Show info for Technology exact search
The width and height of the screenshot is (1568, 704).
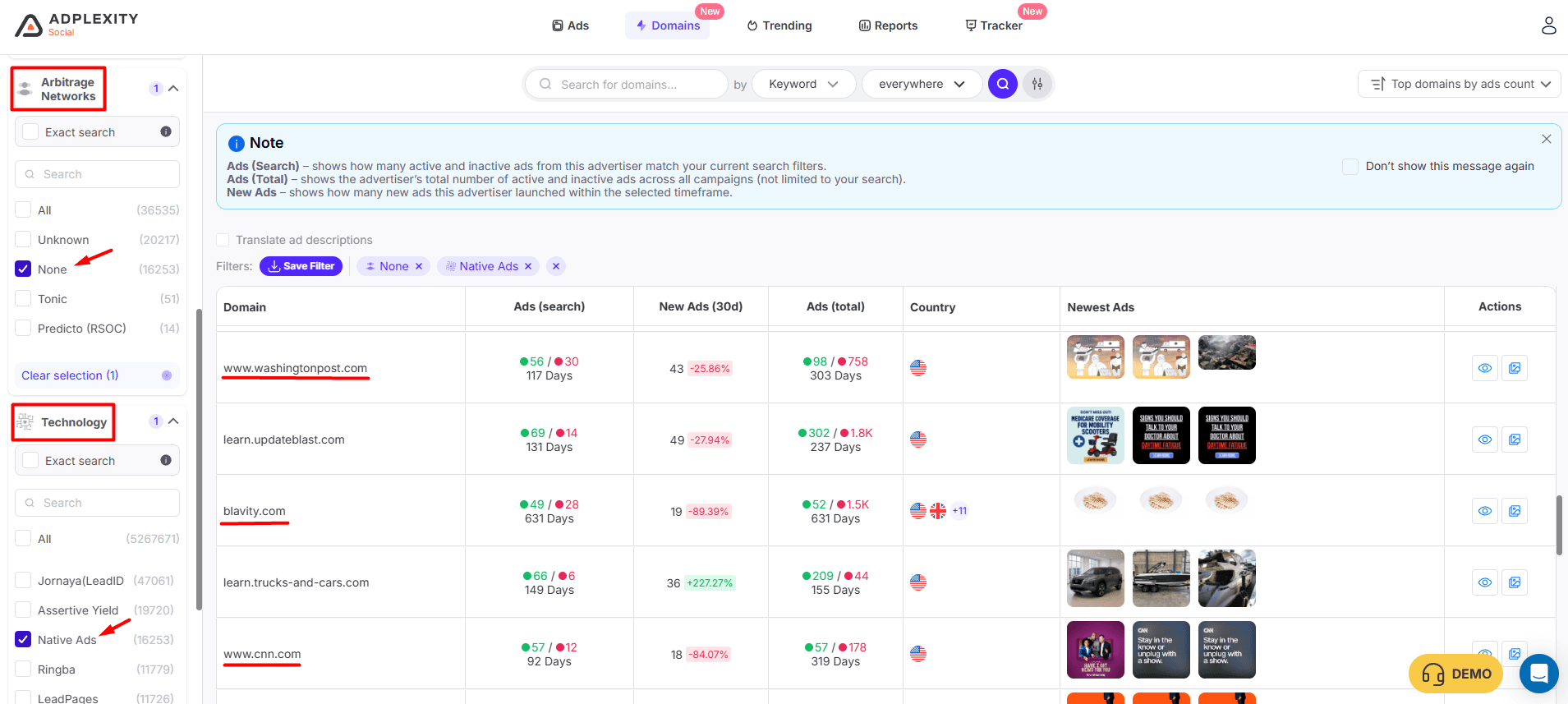[166, 460]
